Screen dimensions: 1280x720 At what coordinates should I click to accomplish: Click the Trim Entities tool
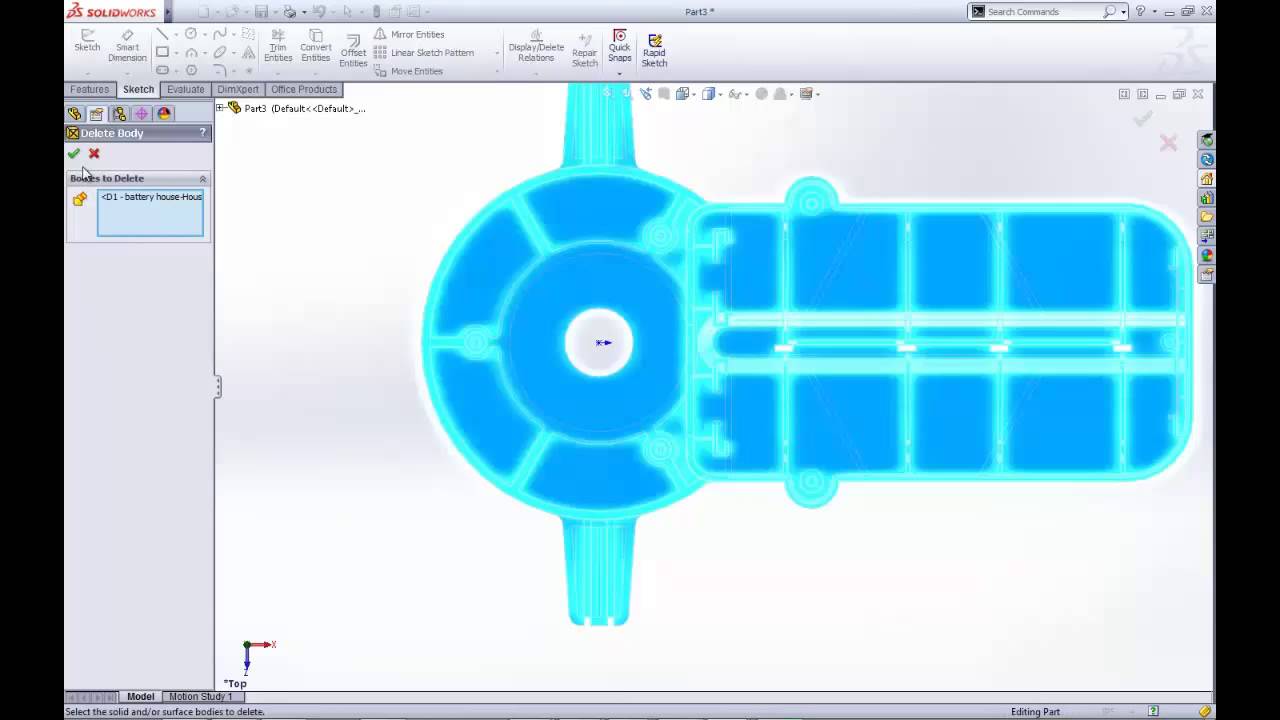278,46
